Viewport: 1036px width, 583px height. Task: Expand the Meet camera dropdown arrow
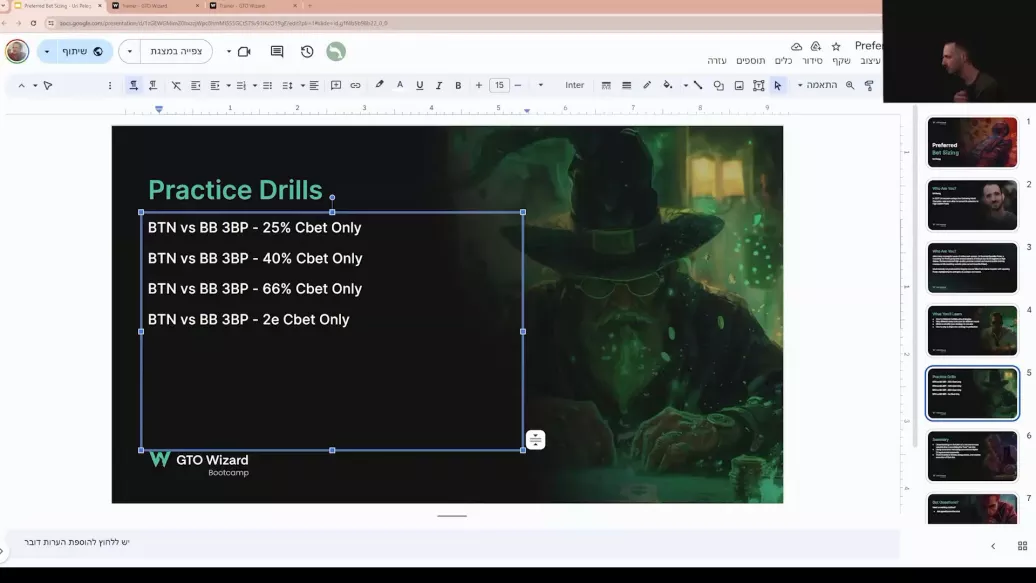pyautogui.click(x=229, y=52)
